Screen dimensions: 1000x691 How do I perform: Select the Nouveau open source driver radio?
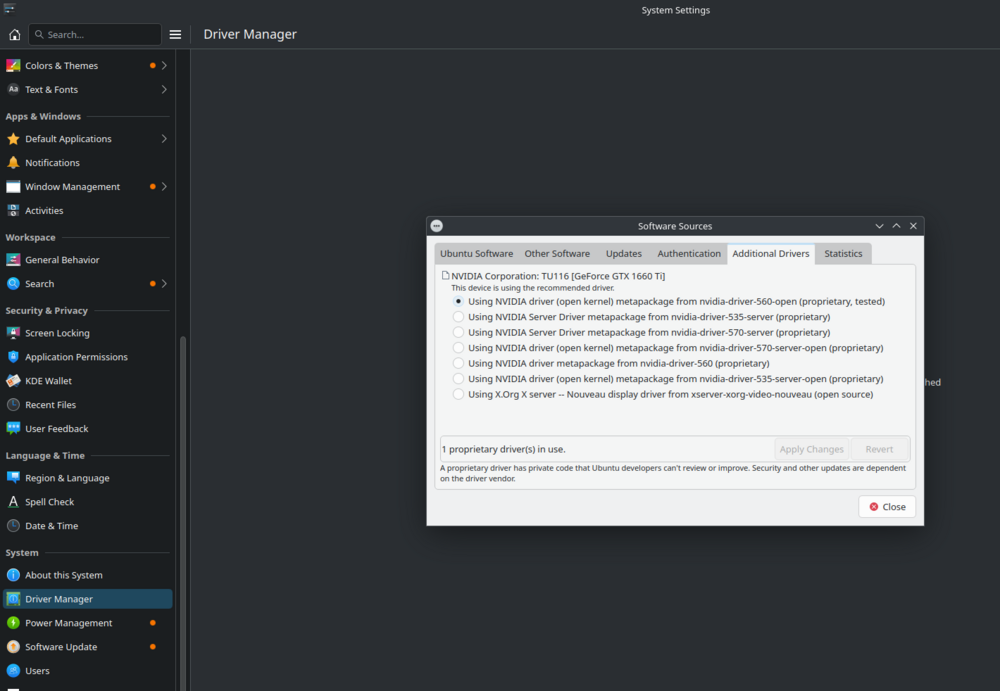click(458, 394)
